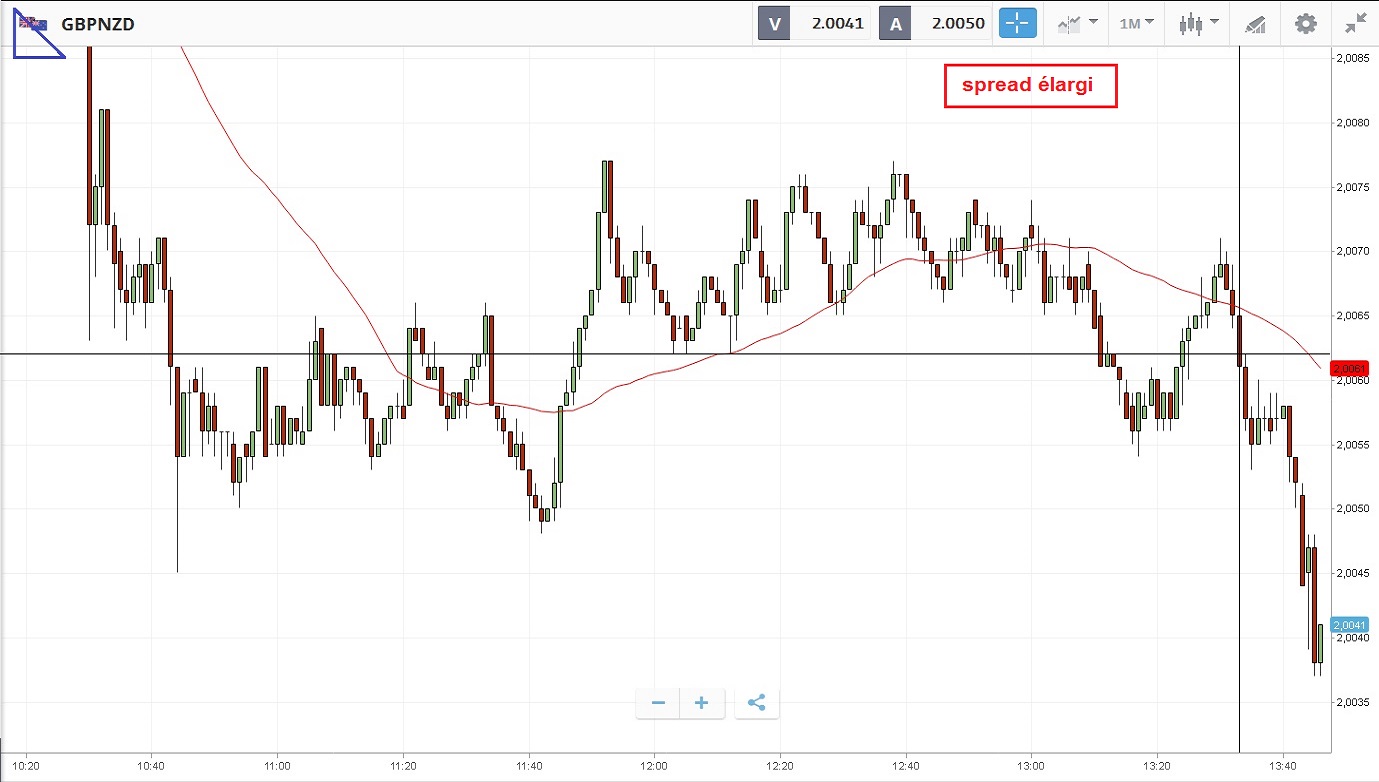The width and height of the screenshot is (1379, 782).
Task: Click the 12:20 time axis label
Action: (779, 768)
